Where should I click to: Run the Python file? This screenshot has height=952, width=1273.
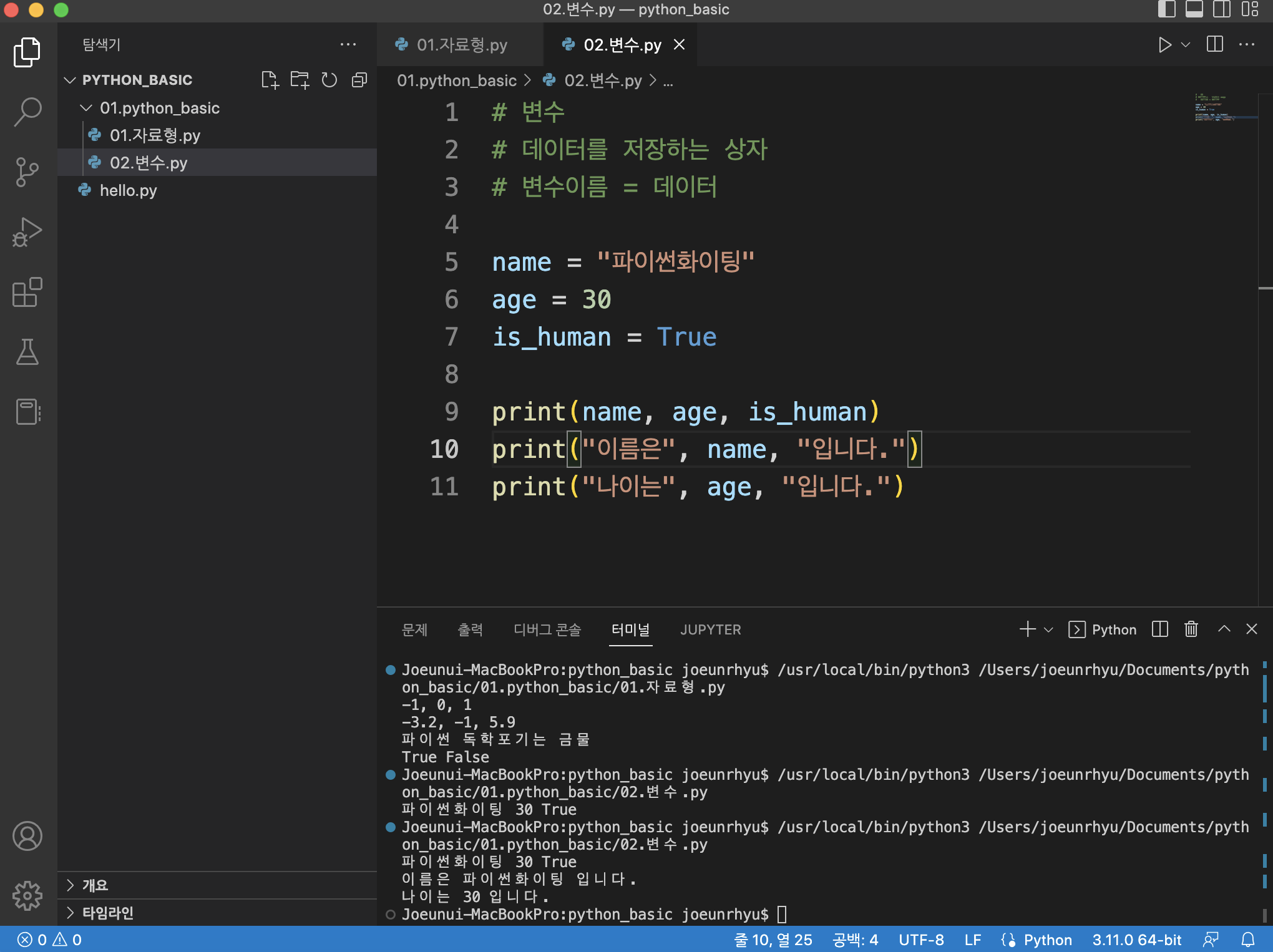click(1164, 44)
